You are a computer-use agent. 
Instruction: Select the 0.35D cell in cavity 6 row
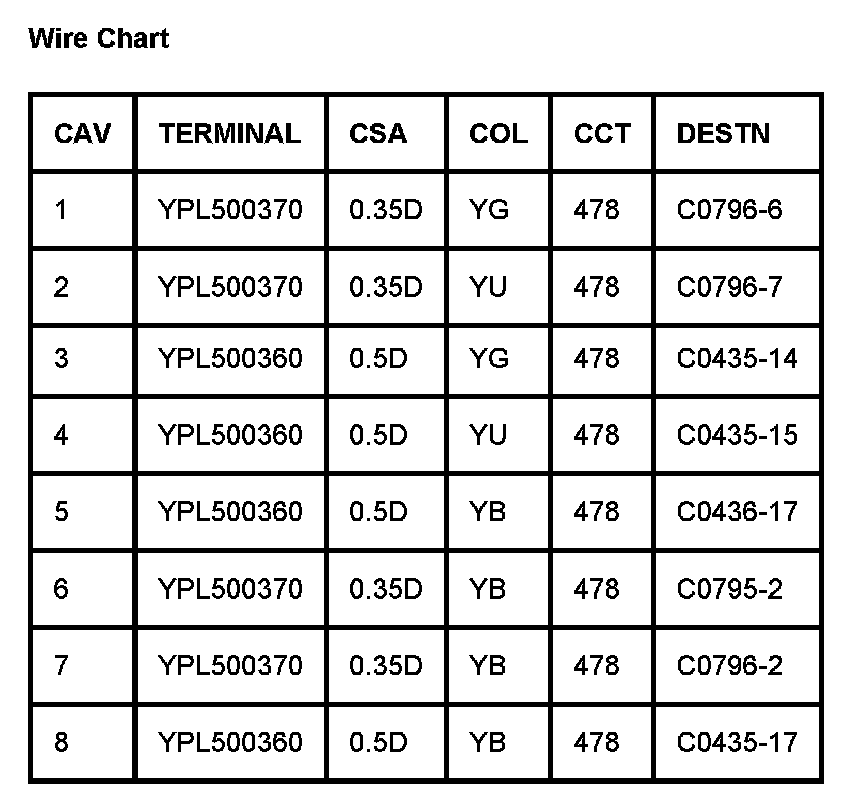tap(385, 589)
